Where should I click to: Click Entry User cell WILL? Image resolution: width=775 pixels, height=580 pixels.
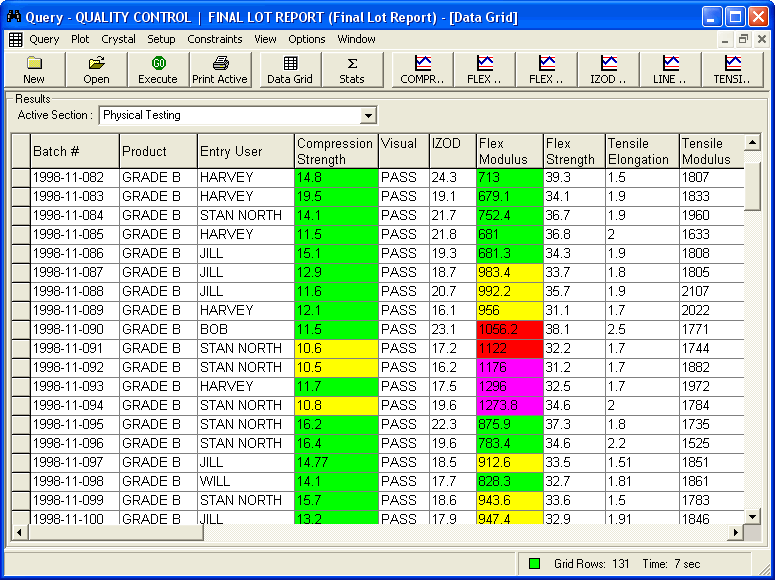[246, 482]
